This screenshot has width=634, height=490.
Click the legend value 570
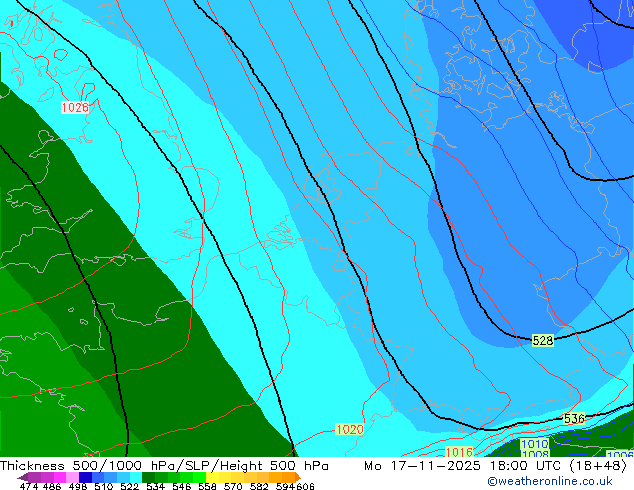(x=233, y=486)
